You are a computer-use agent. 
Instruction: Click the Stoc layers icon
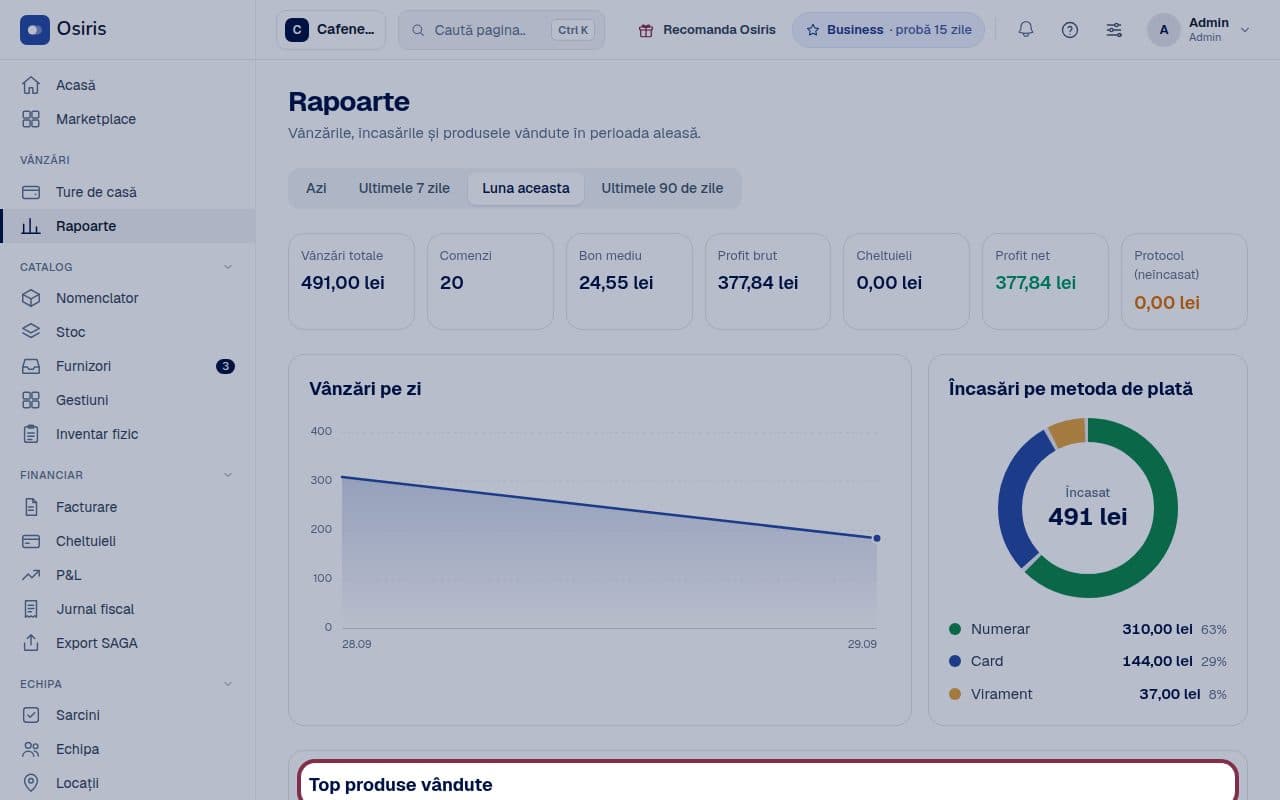(x=31, y=332)
